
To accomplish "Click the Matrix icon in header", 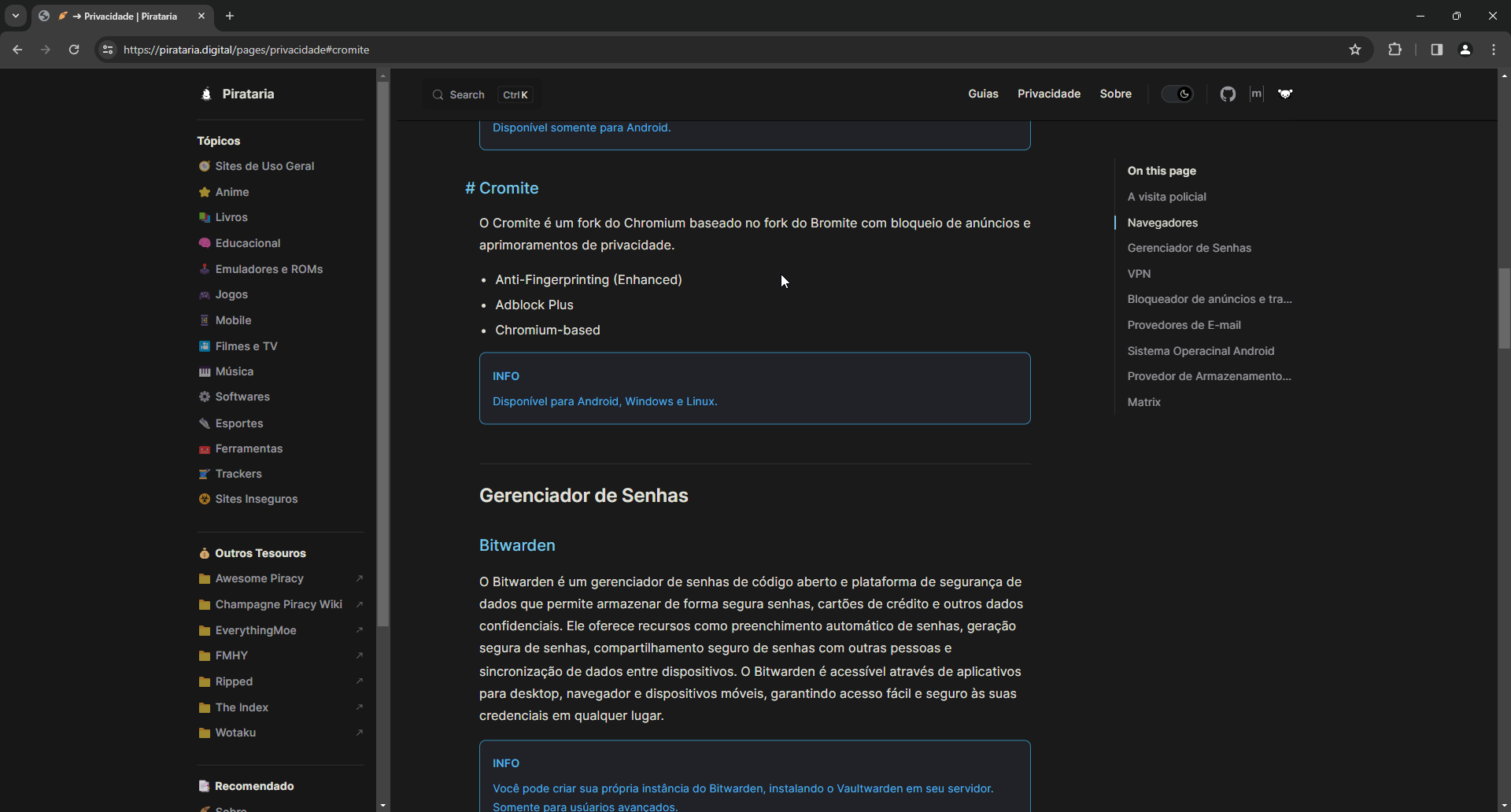I will point(1257,94).
